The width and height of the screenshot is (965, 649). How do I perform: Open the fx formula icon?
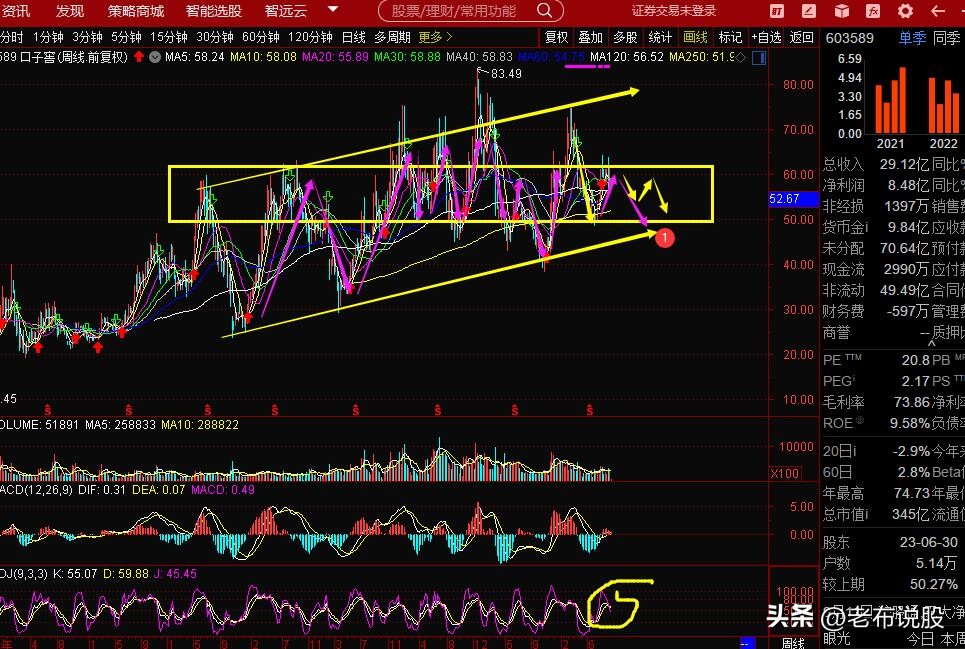tap(873, 11)
